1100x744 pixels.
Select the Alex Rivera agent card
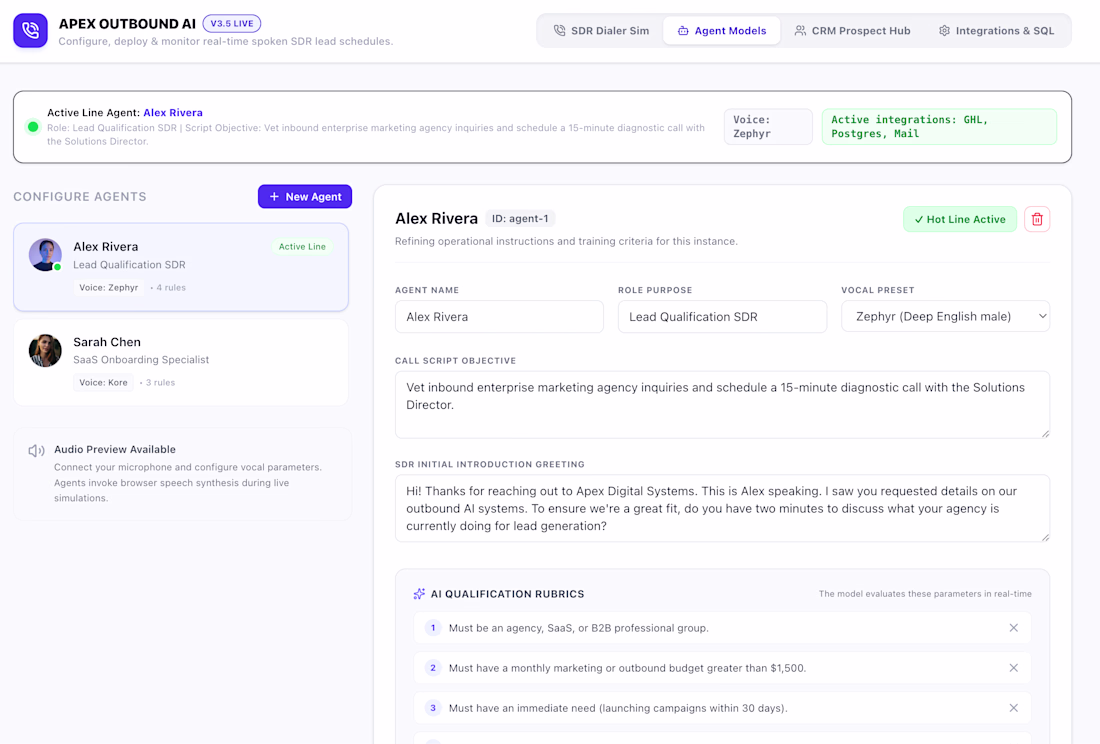coord(181,267)
